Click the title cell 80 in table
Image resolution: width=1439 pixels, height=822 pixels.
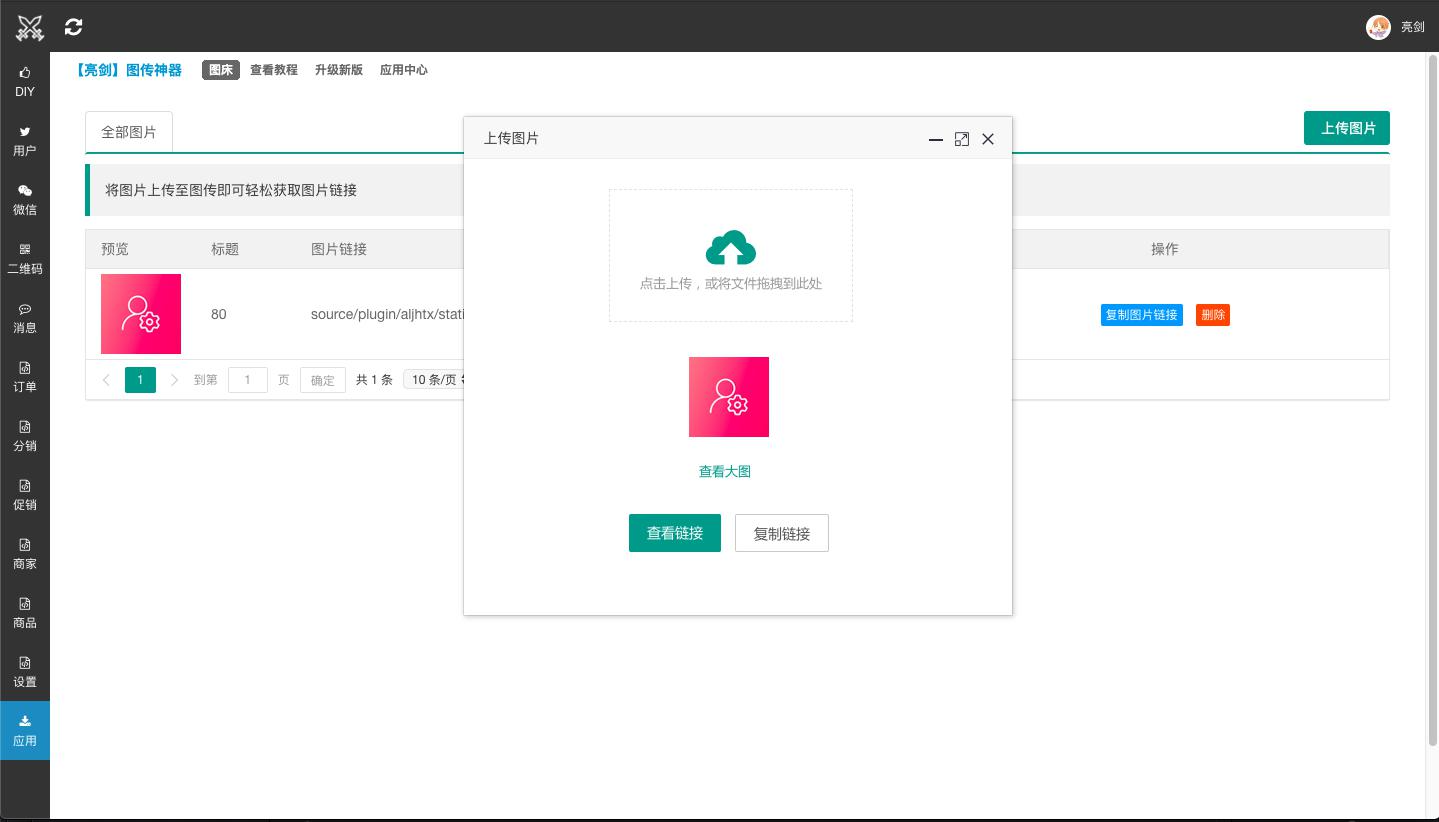(x=219, y=314)
